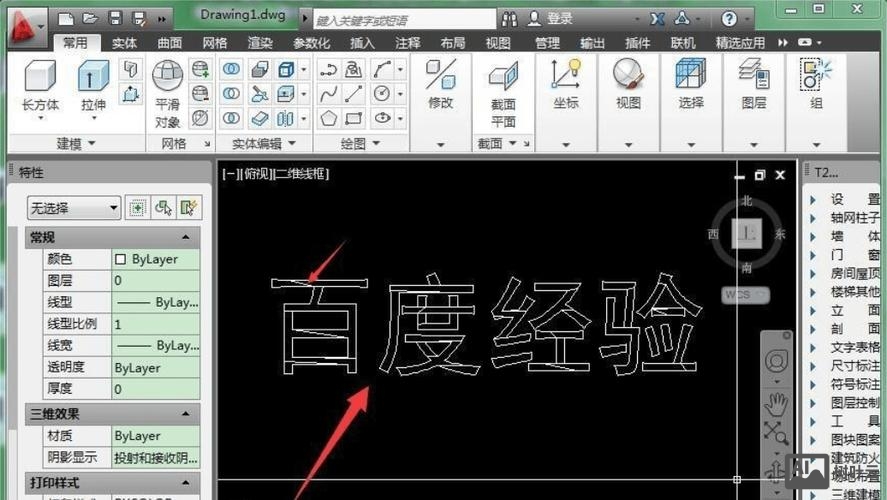
Task: Click the Save As icon in quick access toolbar
Action: tap(139, 19)
